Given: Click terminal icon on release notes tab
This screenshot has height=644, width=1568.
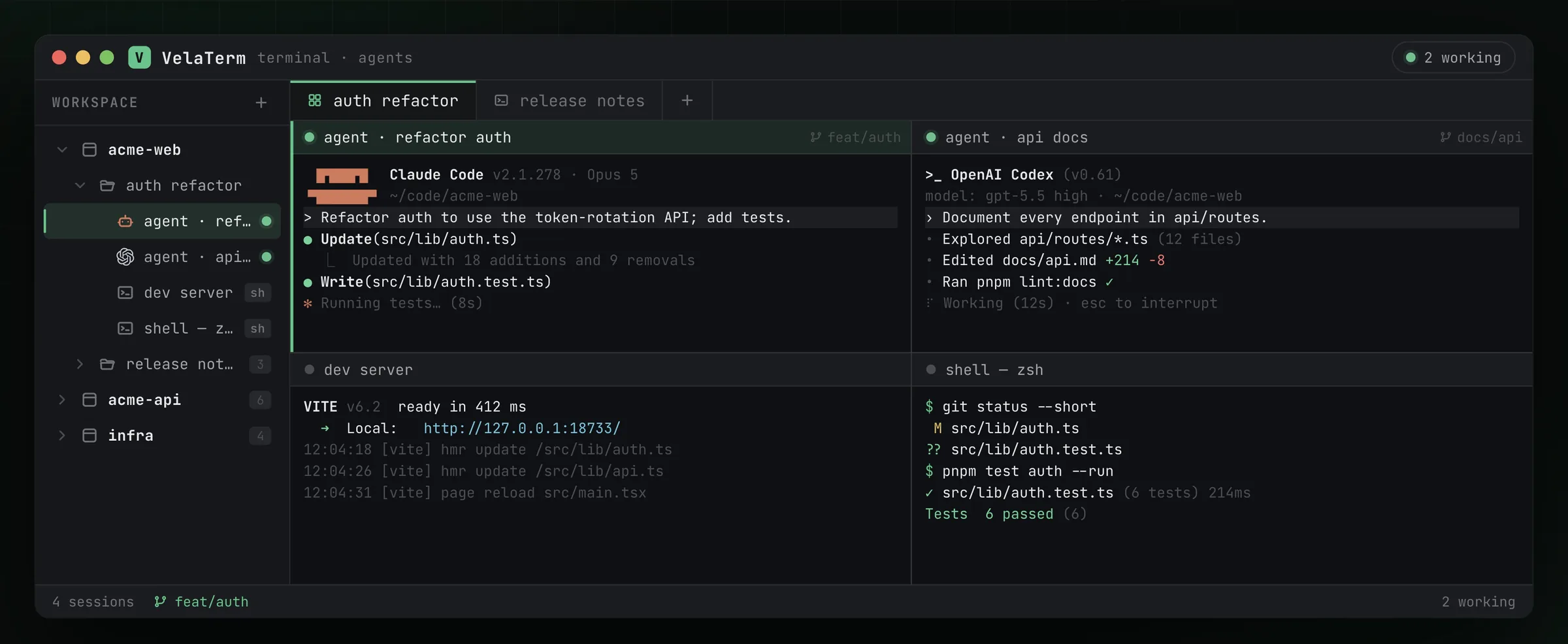Looking at the screenshot, I should pyautogui.click(x=501, y=101).
